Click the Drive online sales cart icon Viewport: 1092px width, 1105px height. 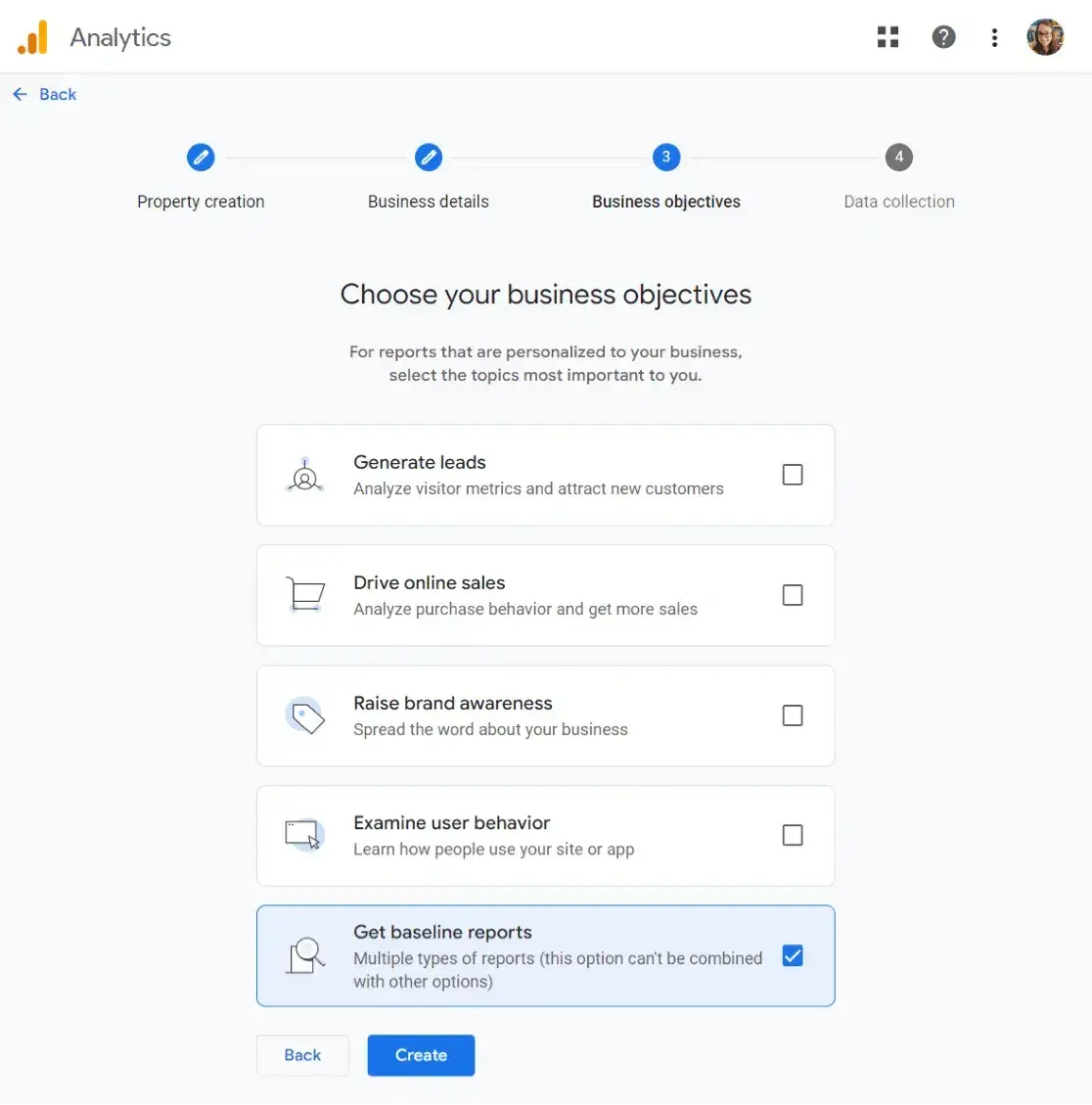tap(305, 595)
